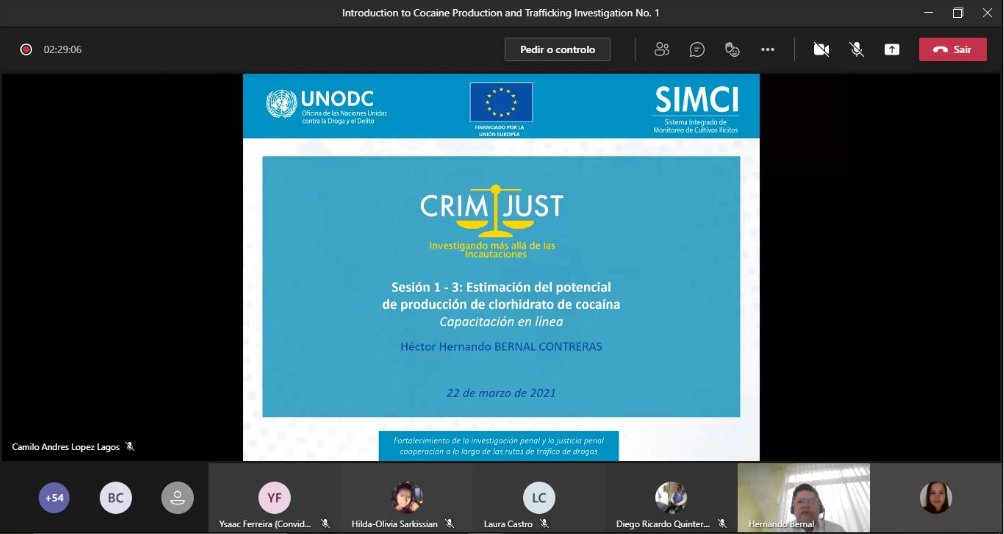Click the Capacitación en línea subtitle
Screen dimensions: 1004x534
pos(501,322)
